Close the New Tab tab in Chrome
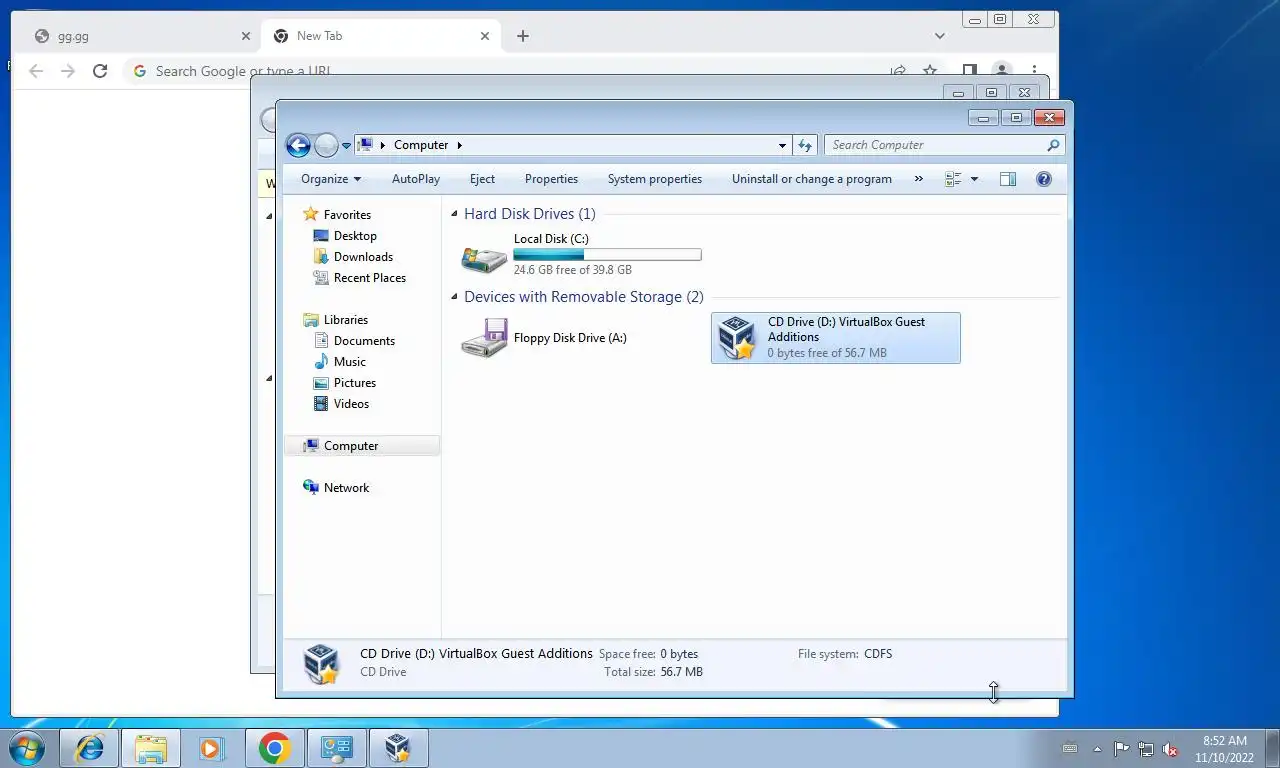 coord(485,36)
